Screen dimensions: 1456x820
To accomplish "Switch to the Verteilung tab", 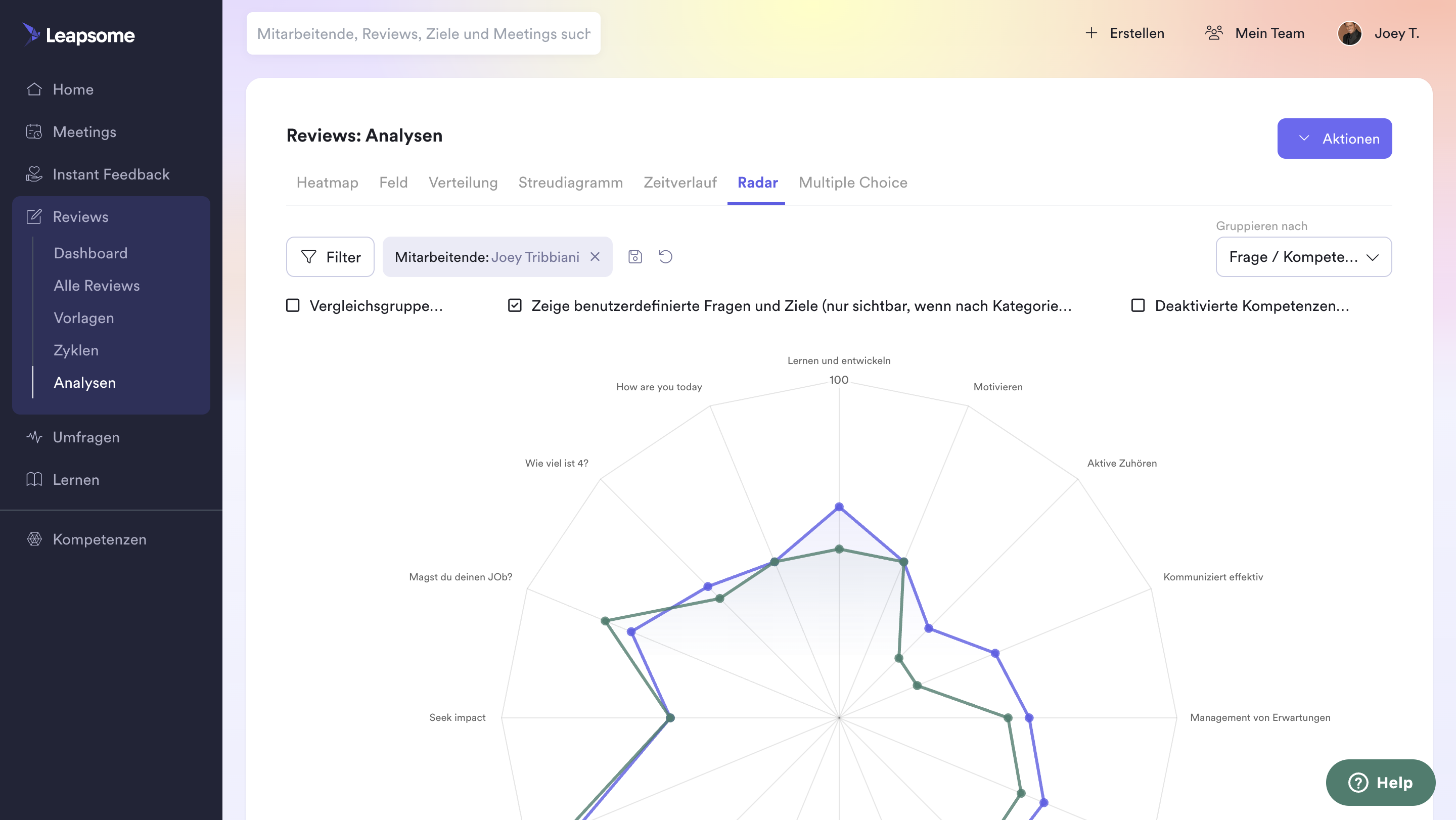I will coord(463,183).
